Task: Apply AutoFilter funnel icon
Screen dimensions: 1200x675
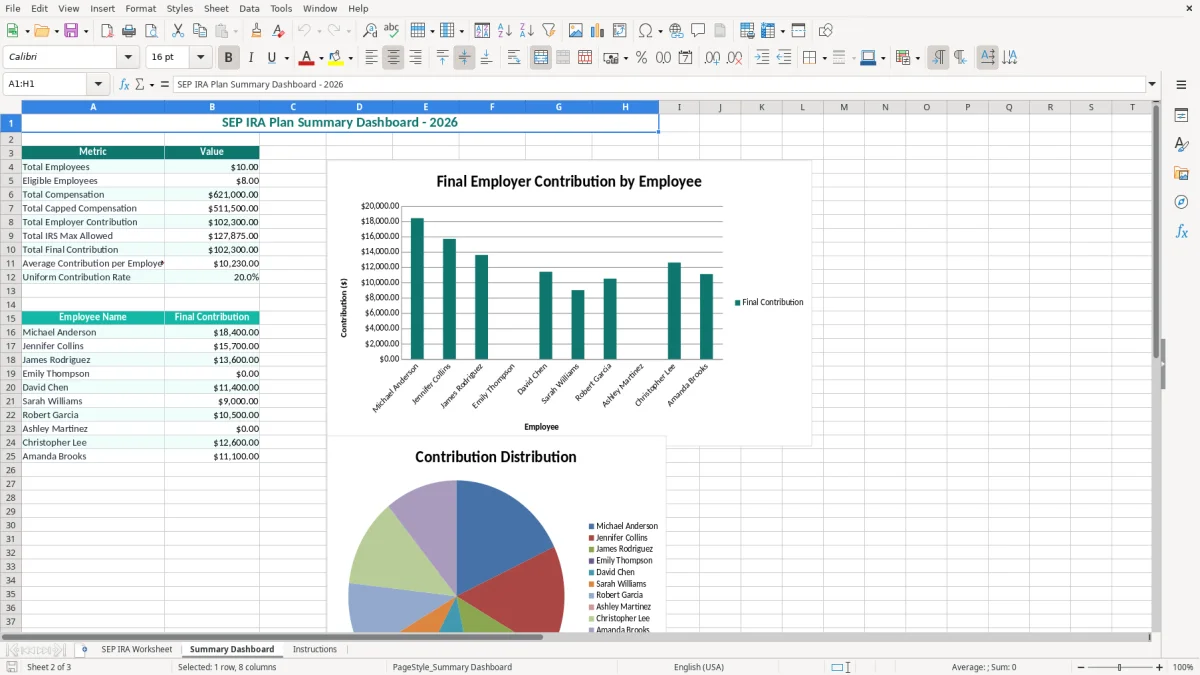Action: (x=549, y=31)
